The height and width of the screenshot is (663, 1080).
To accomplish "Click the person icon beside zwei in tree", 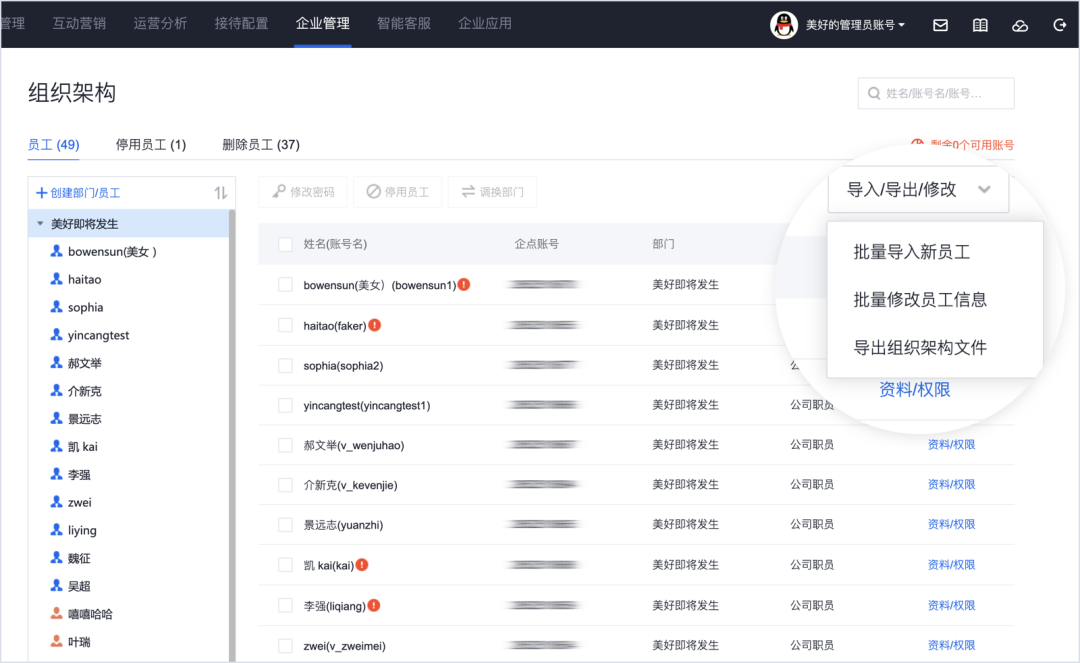I will click(56, 501).
